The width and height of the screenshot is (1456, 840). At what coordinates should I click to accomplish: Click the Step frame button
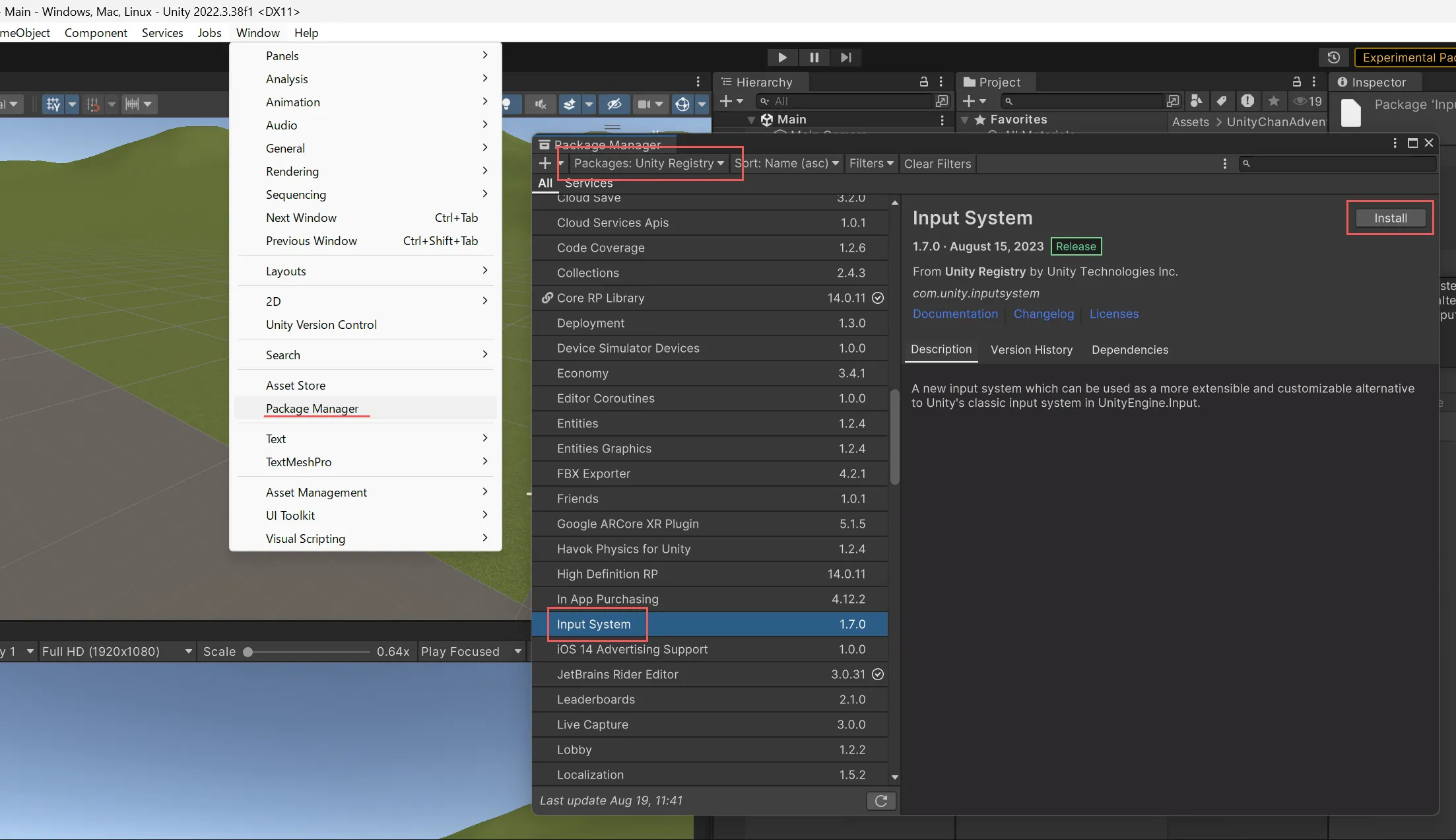(x=845, y=57)
